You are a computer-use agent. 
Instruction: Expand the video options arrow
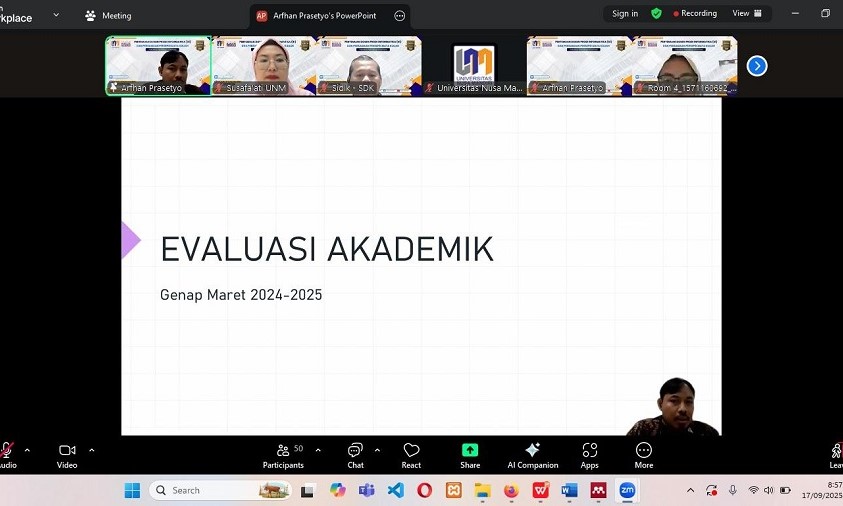click(92, 450)
